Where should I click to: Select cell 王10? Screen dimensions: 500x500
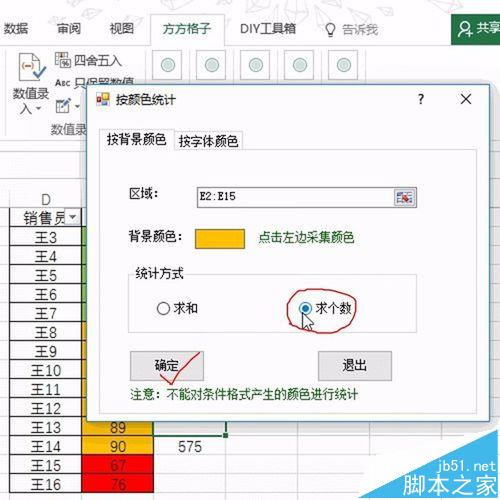tap(46, 369)
